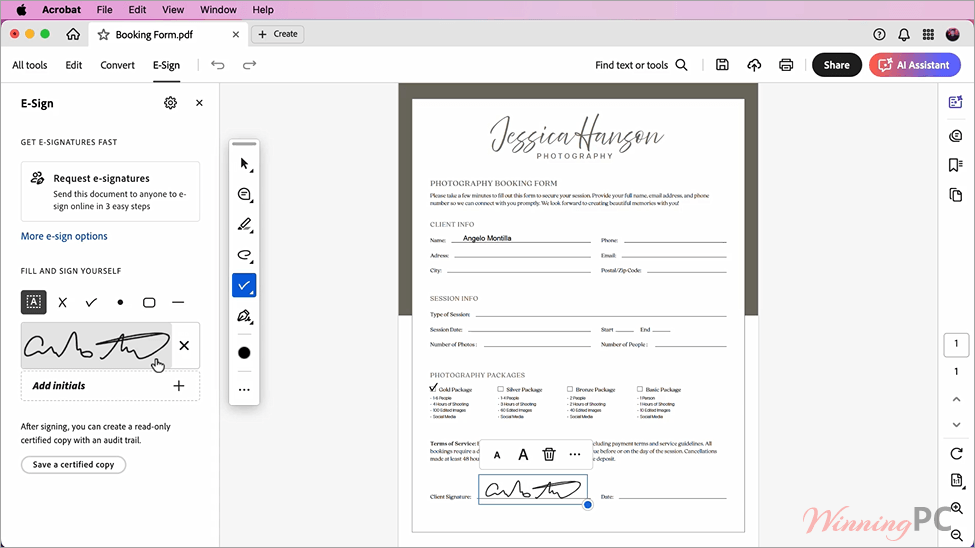Screen dimensions: 975x548
Task: Open the user profile avatar
Action: [953, 35]
